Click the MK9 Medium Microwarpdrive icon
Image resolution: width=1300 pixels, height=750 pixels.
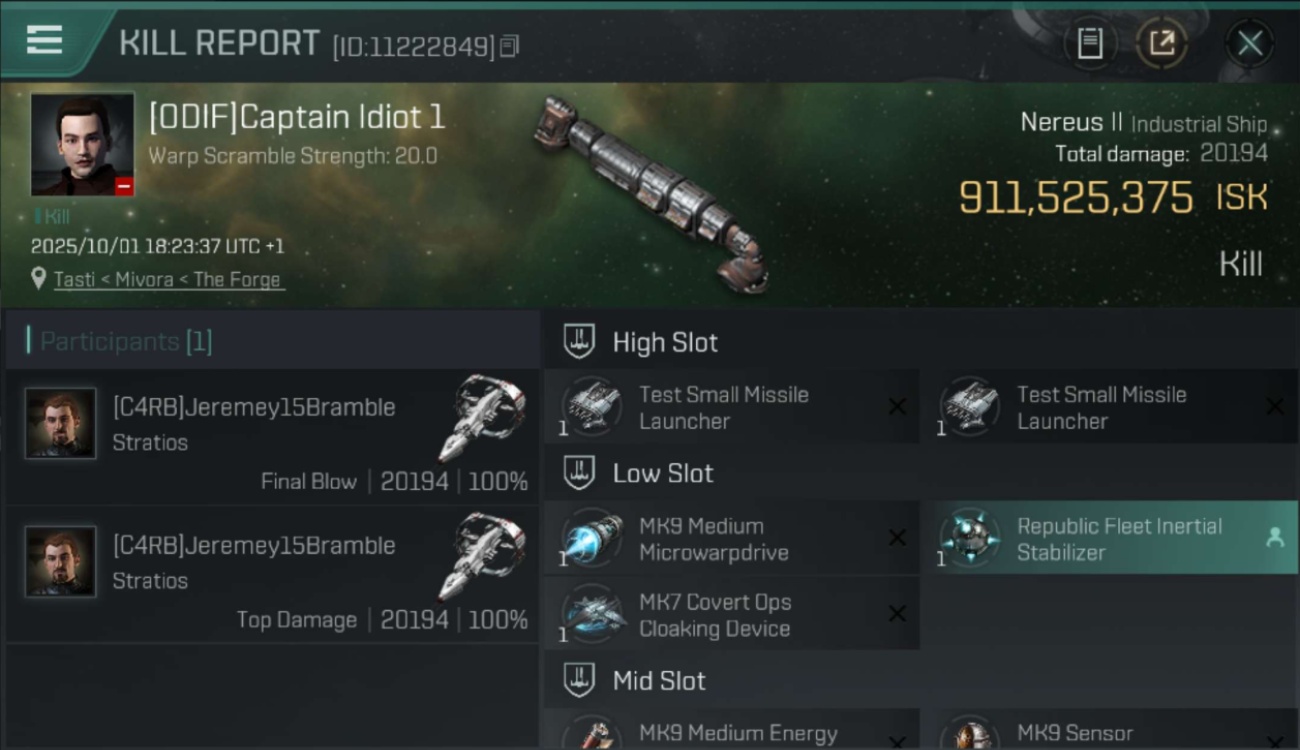591,538
